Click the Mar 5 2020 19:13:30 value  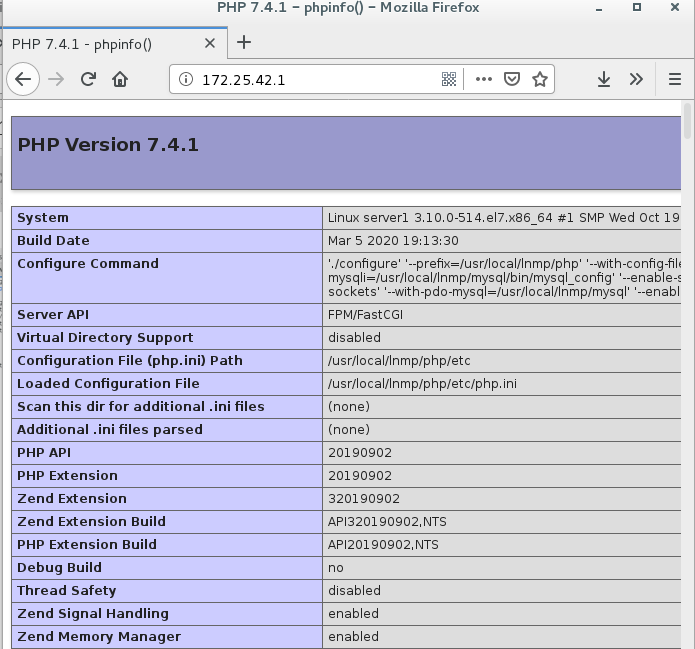click(x=393, y=241)
